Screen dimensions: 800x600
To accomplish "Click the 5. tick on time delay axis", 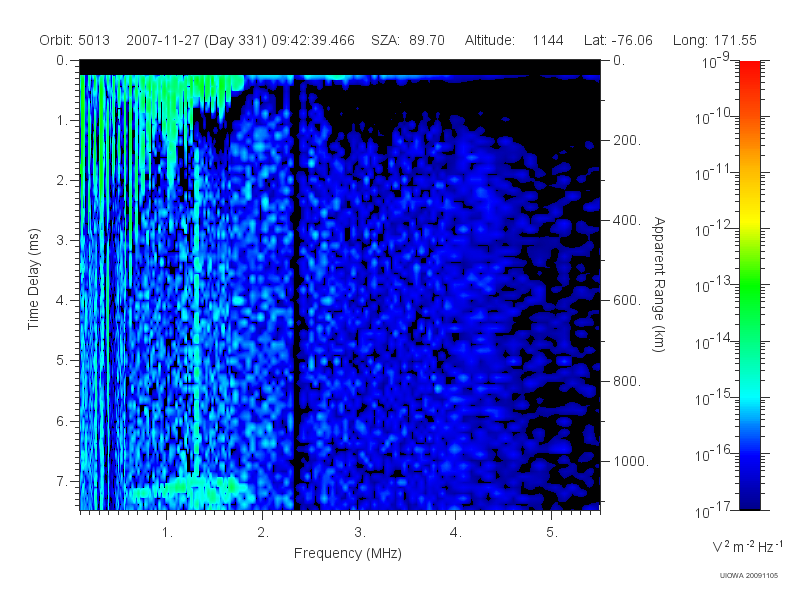I will point(61,360).
